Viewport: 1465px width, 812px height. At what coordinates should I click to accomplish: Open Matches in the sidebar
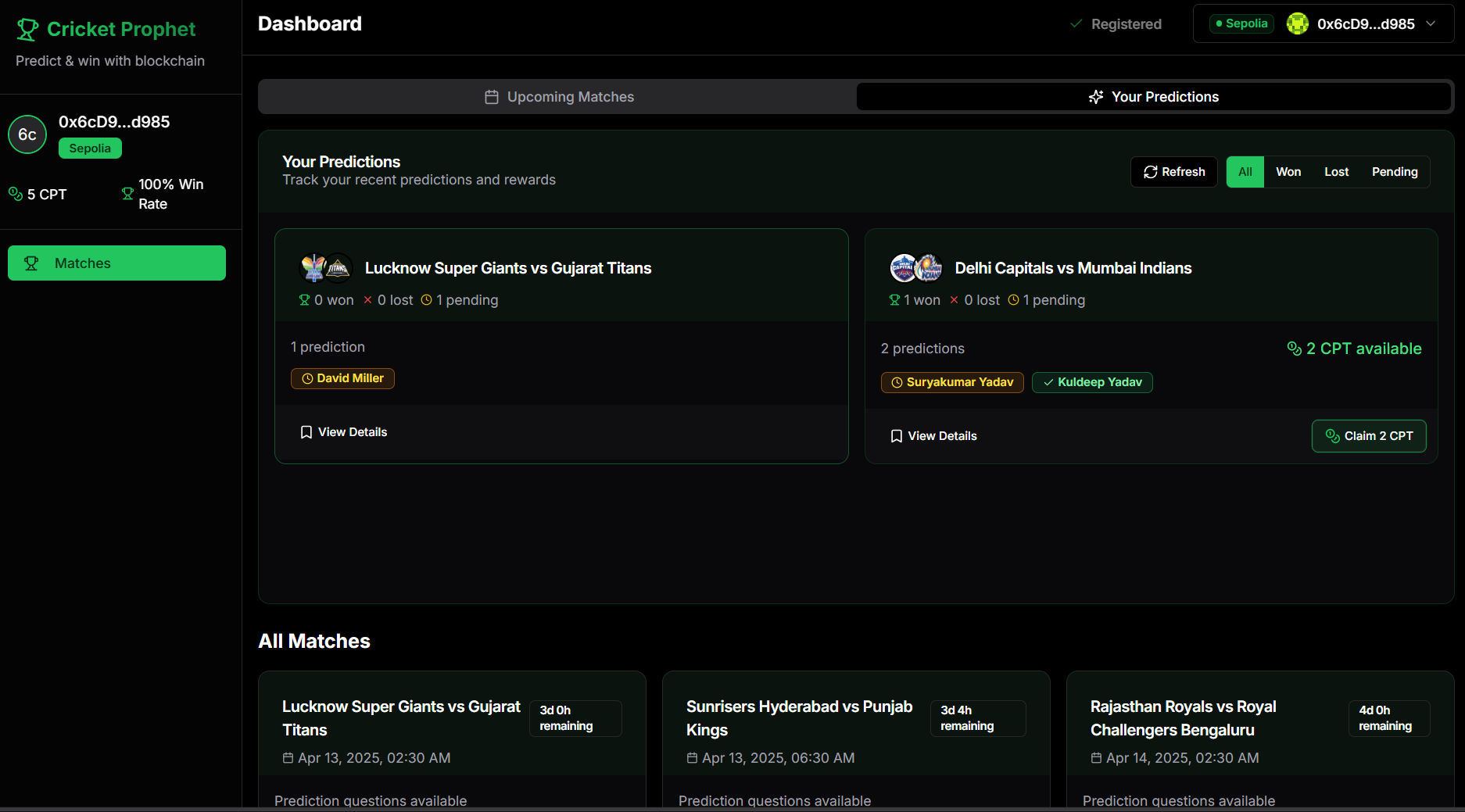[116, 263]
